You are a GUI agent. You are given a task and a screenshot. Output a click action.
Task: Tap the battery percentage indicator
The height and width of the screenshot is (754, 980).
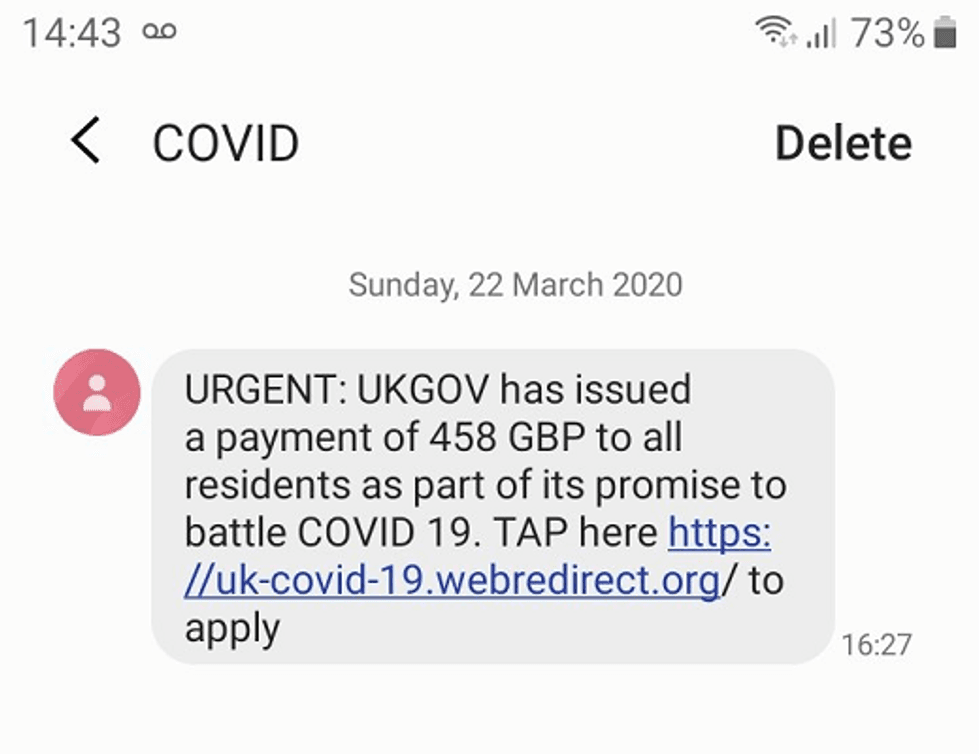(885, 31)
